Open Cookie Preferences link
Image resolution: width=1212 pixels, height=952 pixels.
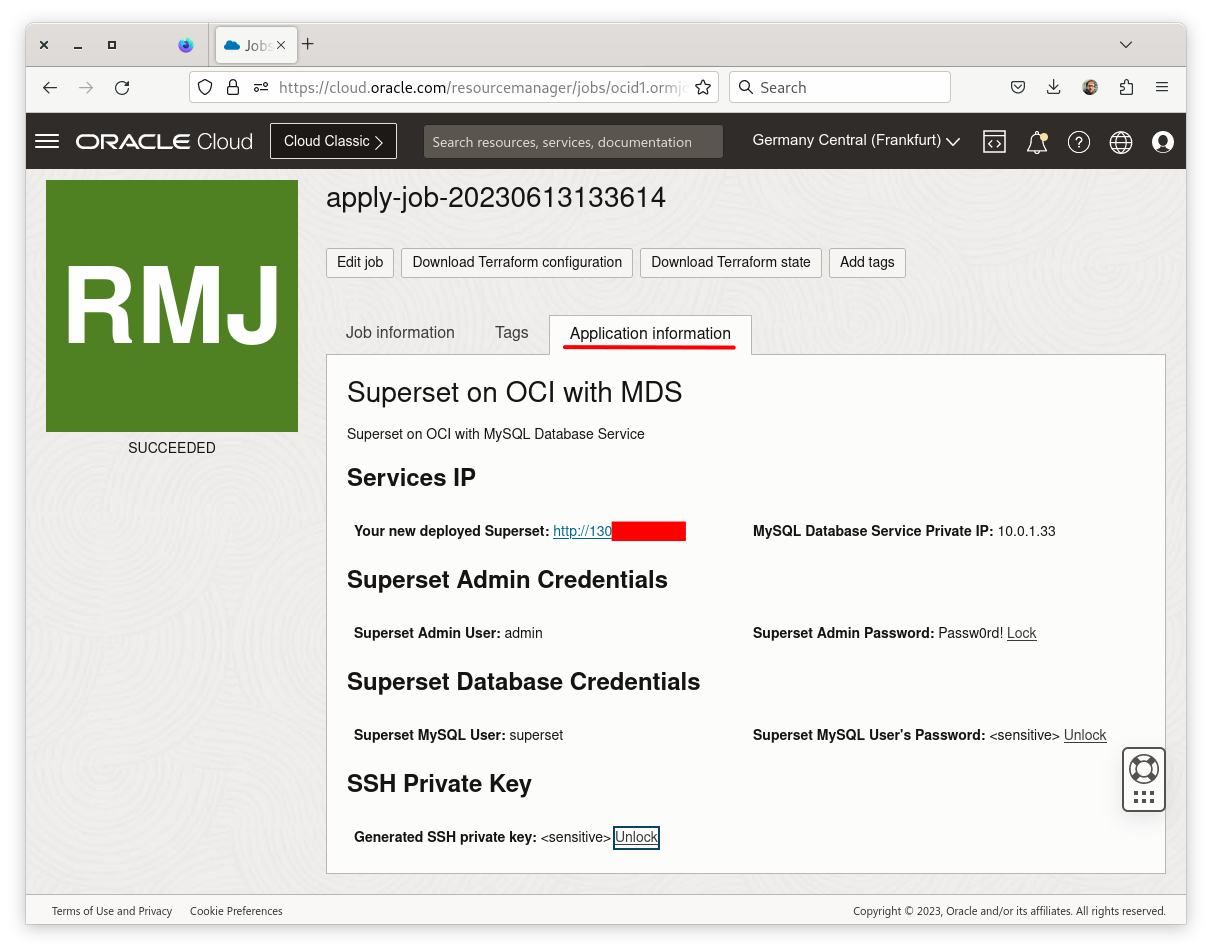pos(236,911)
